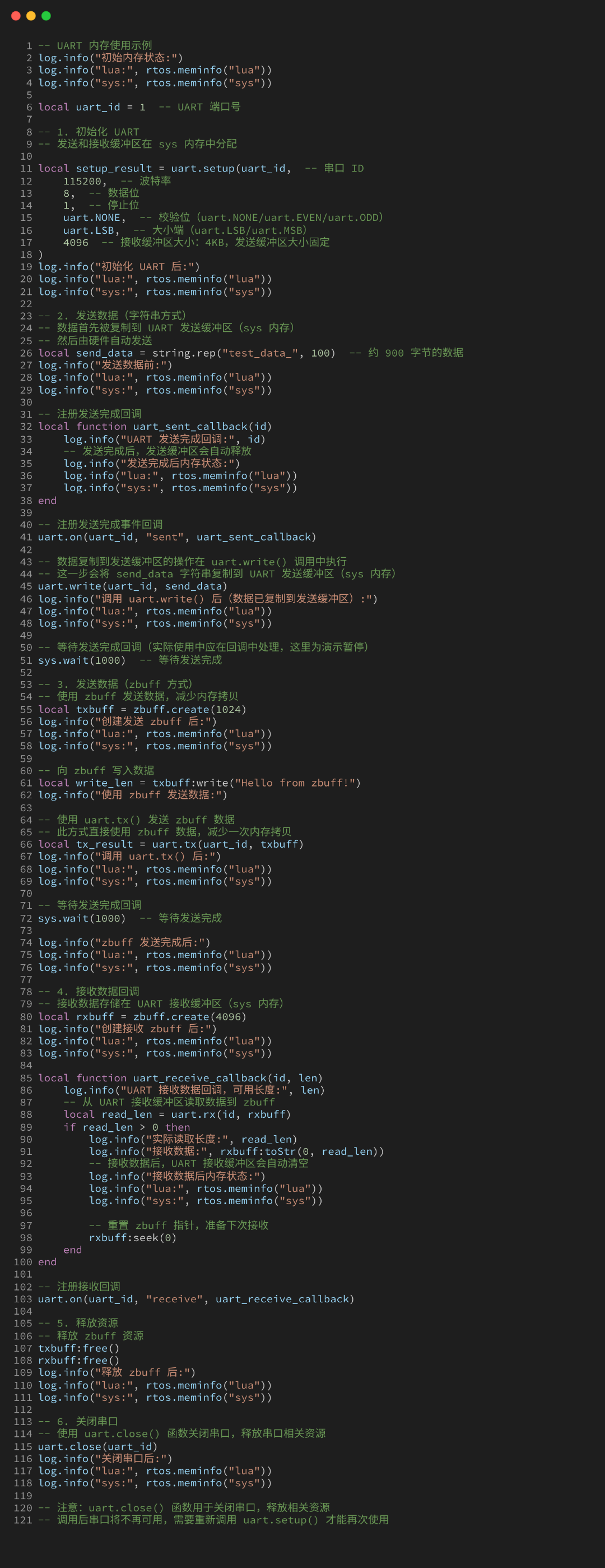
Task: Click the line log.info("使用 zbuff 发送数据:")
Action: [x=133, y=795]
